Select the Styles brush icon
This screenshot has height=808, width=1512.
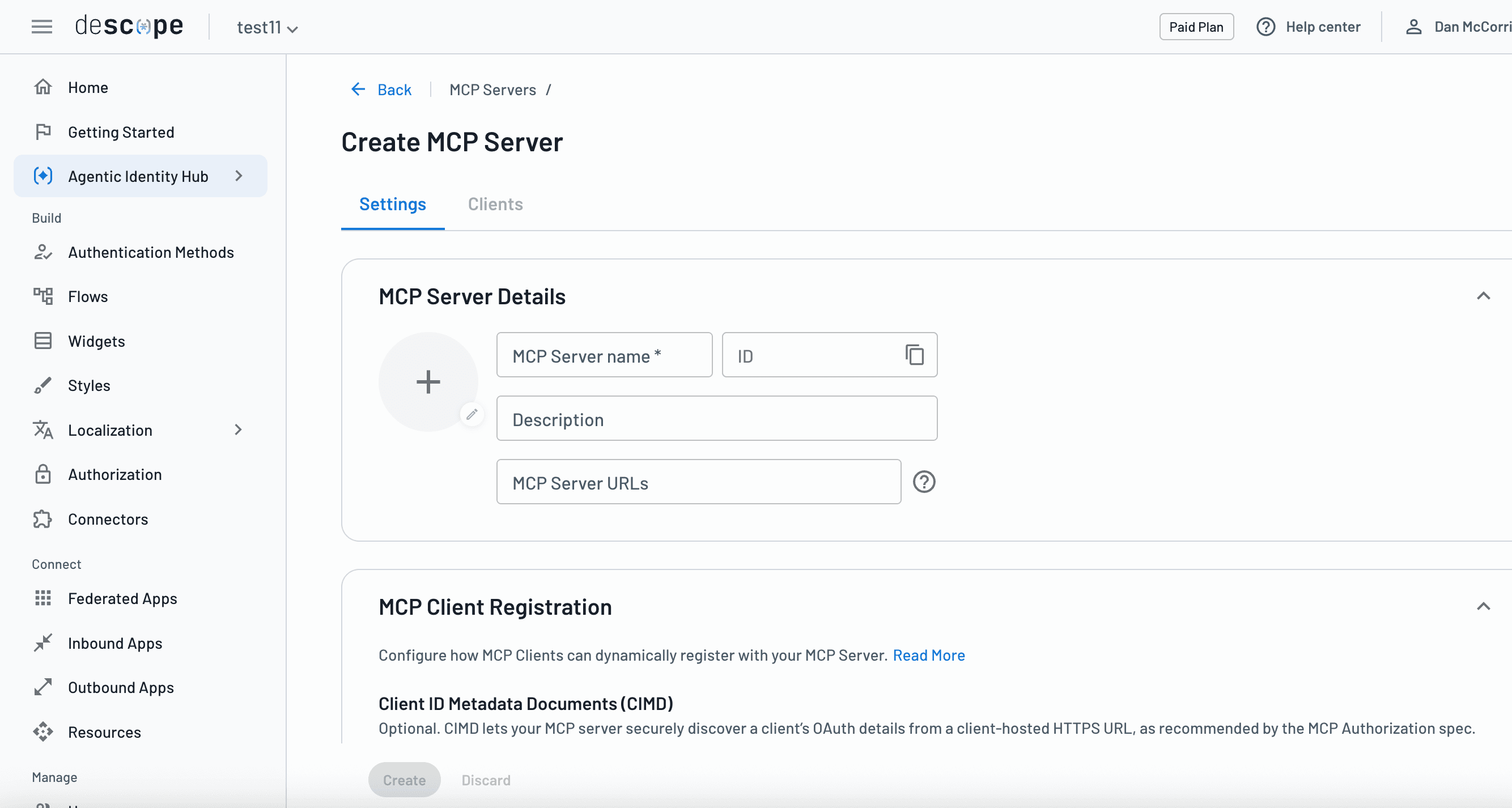click(43, 385)
